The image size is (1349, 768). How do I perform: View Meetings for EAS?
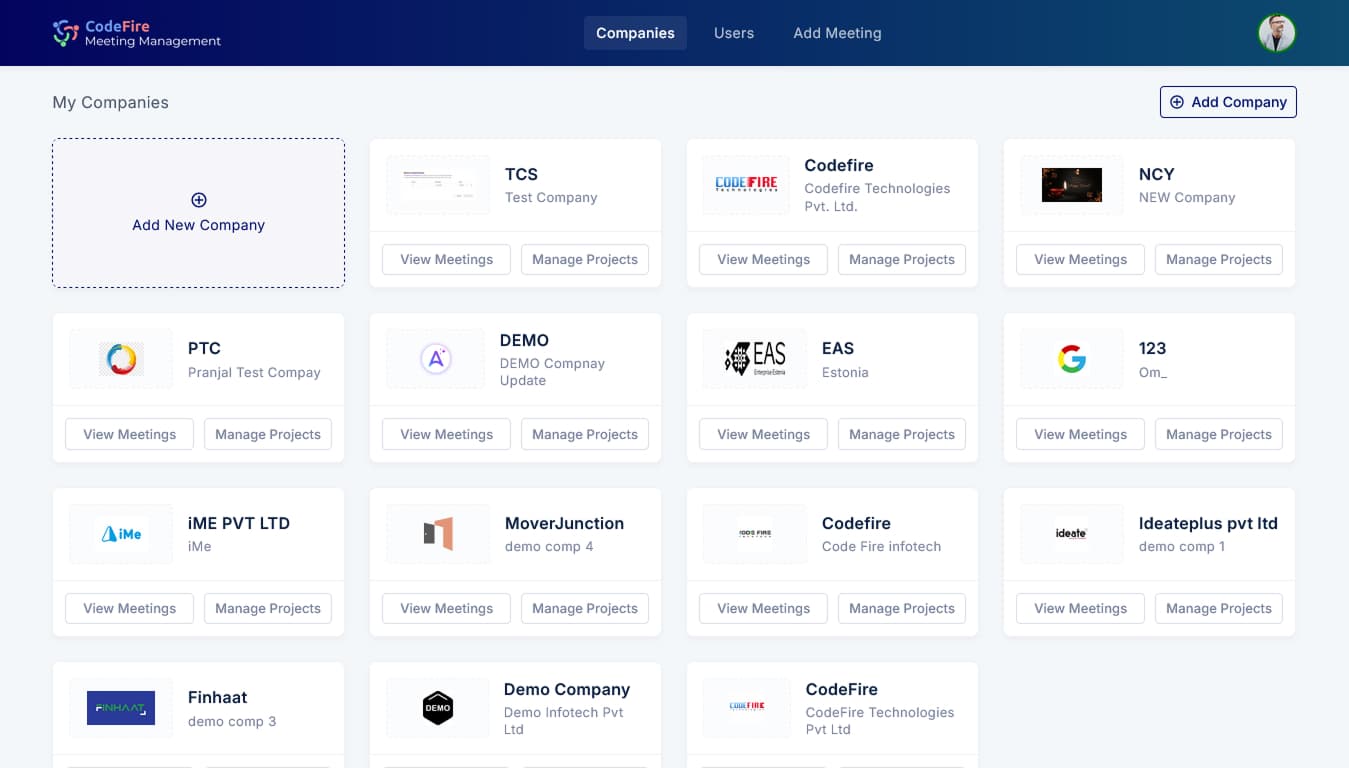pyautogui.click(x=763, y=434)
